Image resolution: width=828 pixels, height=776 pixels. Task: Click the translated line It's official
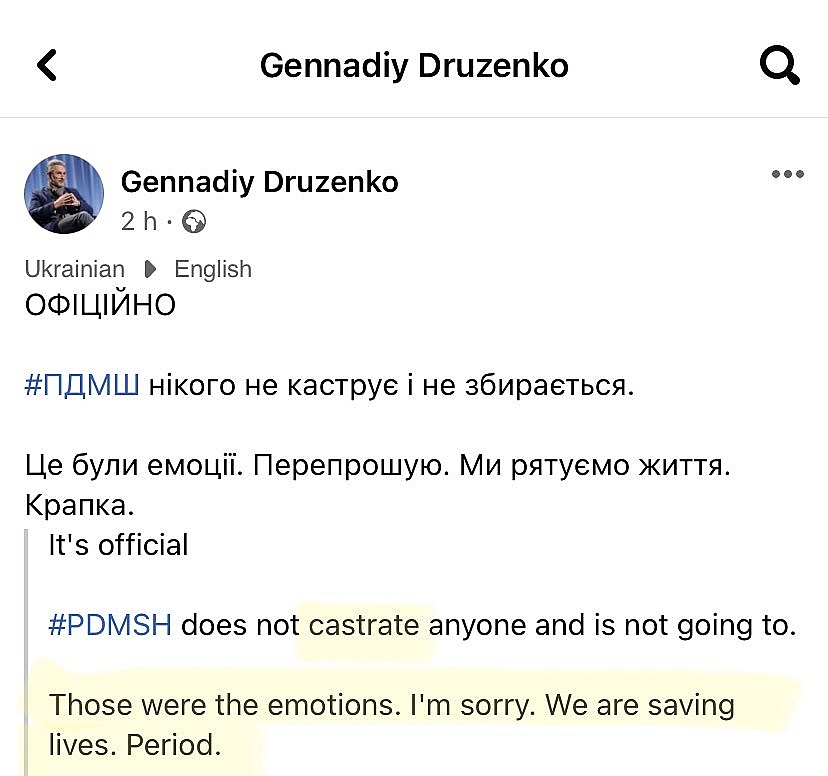coord(118,545)
